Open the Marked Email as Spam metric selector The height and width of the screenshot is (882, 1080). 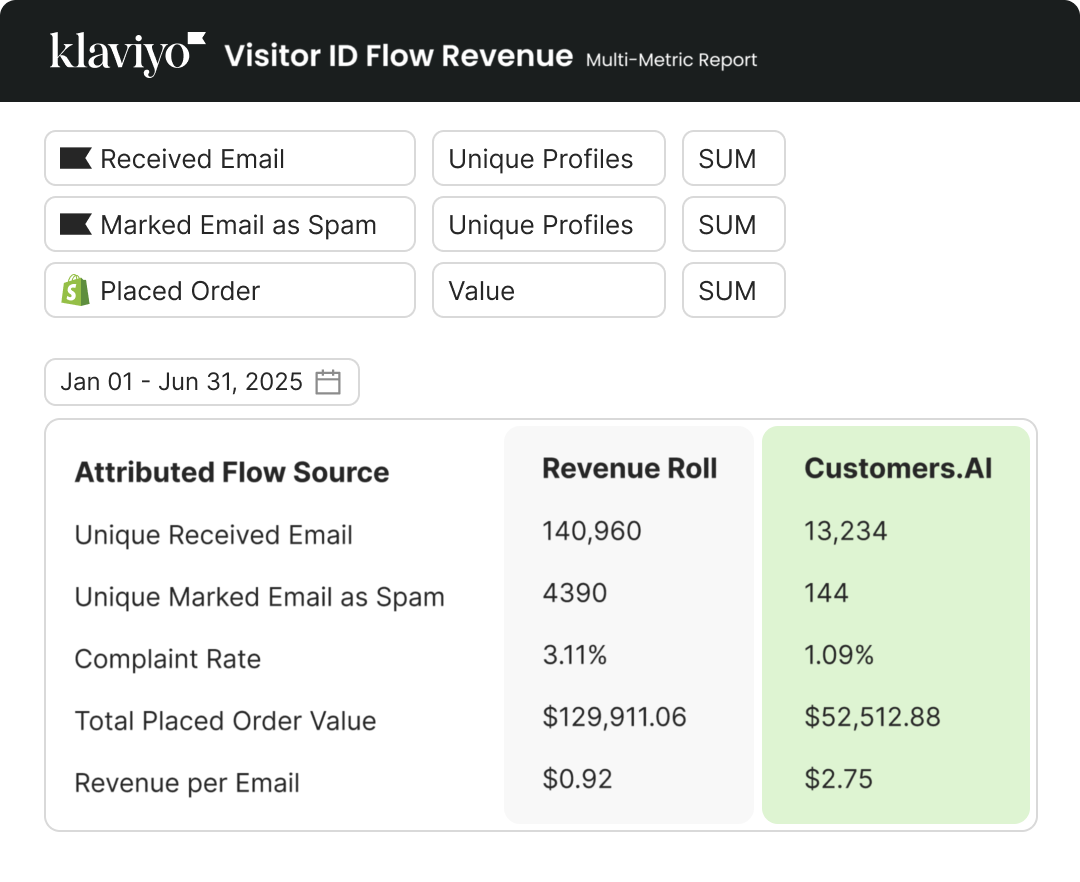[x=230, y=224]
